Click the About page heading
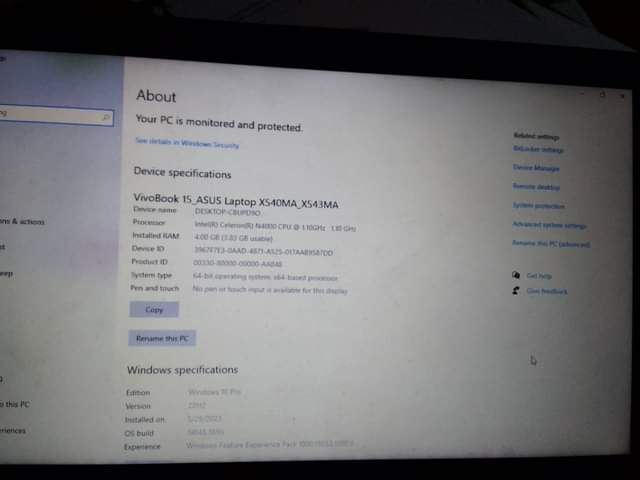The image size is (640, 480). pos(156,96)
